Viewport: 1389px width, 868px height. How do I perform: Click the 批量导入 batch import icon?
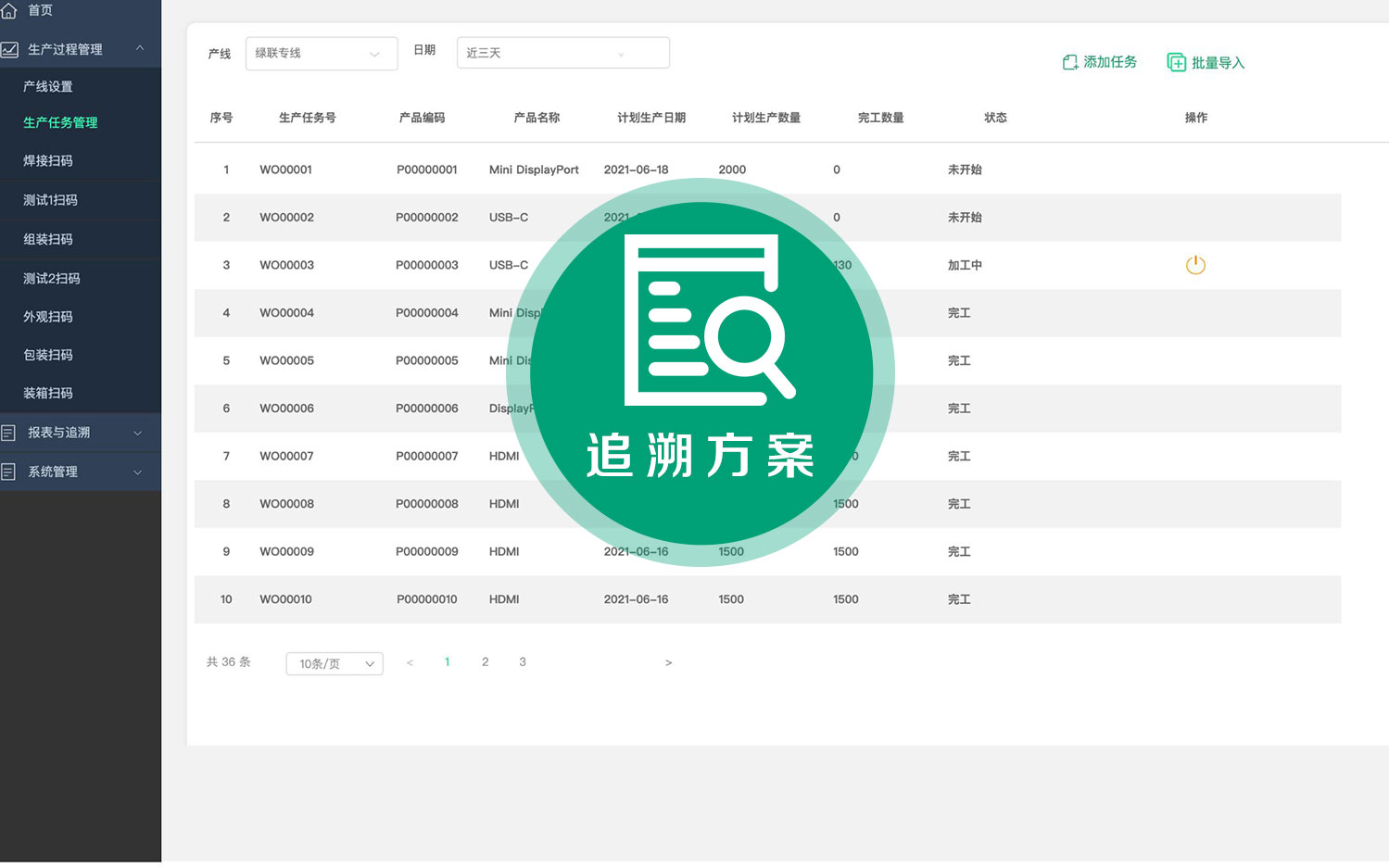click(1177, 61)
